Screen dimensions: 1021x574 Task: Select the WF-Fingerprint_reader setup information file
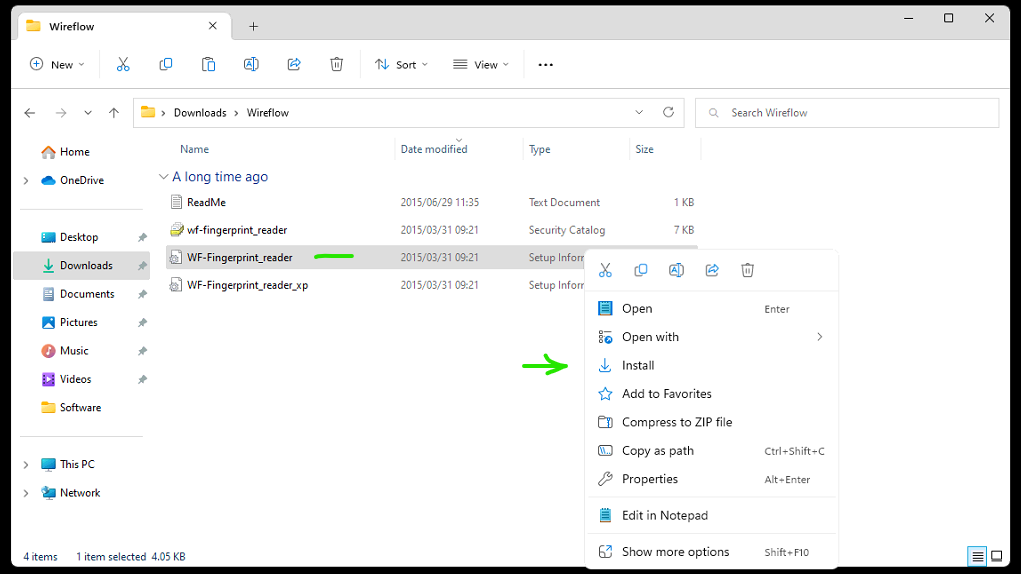click(x=240, y=258)
